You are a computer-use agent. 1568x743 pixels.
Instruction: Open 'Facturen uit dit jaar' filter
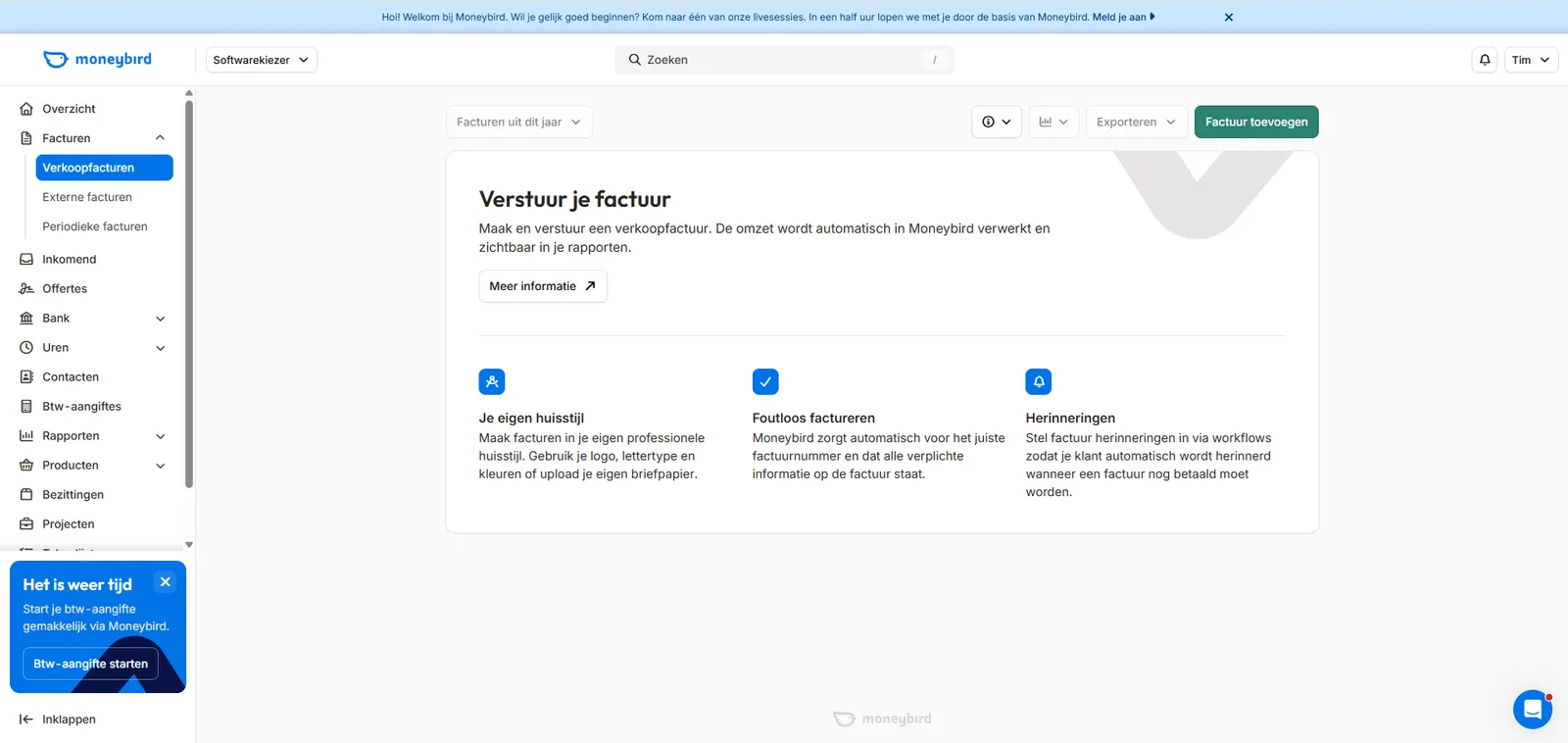click(x=519, y=122)
